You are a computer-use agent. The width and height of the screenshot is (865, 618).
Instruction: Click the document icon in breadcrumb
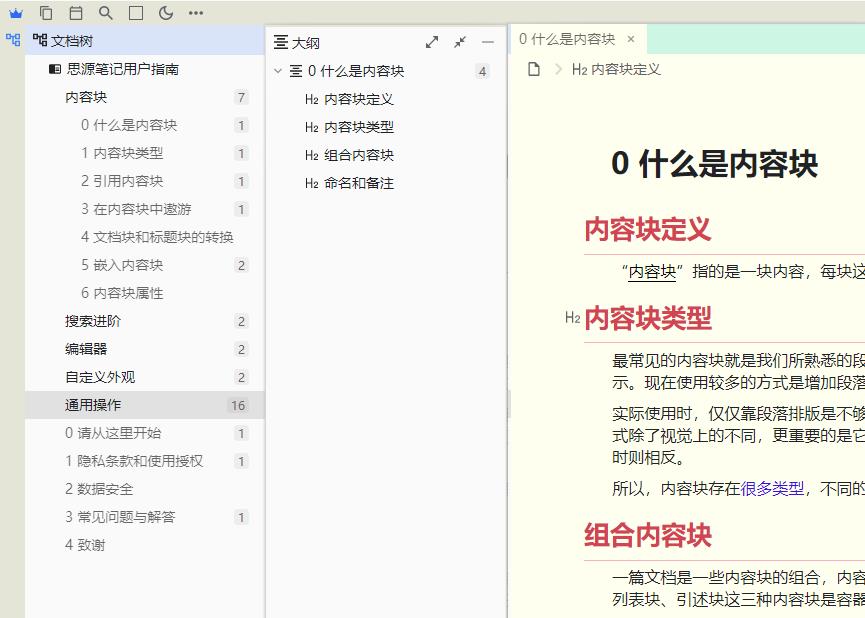tap(533, 69)
